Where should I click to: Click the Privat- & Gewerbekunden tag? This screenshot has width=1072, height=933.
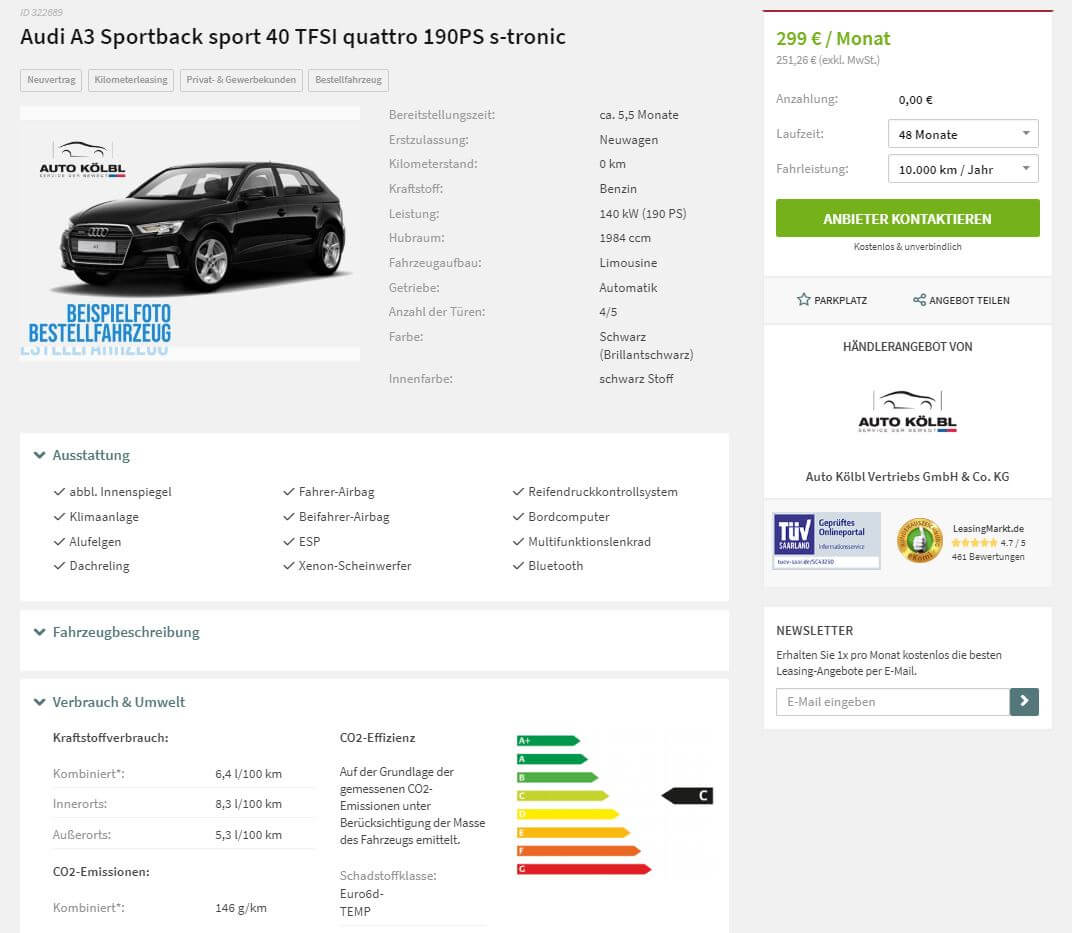[241, 80]
